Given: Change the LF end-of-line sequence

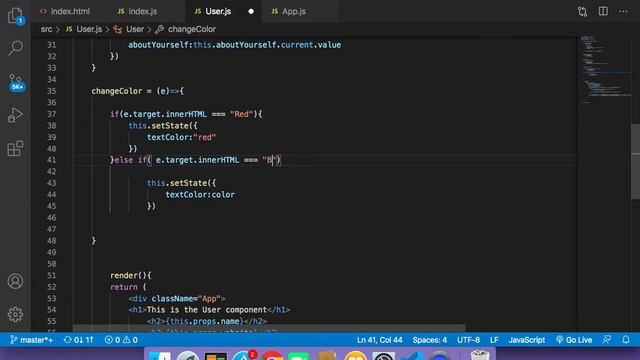Looking at the screenshot, I should click(494, 340).
